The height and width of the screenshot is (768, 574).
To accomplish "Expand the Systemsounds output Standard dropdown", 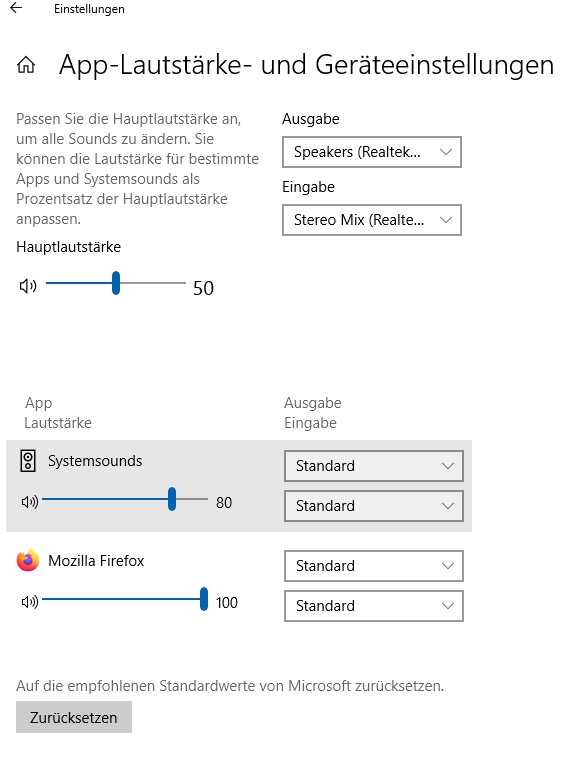I will [374, 466].
